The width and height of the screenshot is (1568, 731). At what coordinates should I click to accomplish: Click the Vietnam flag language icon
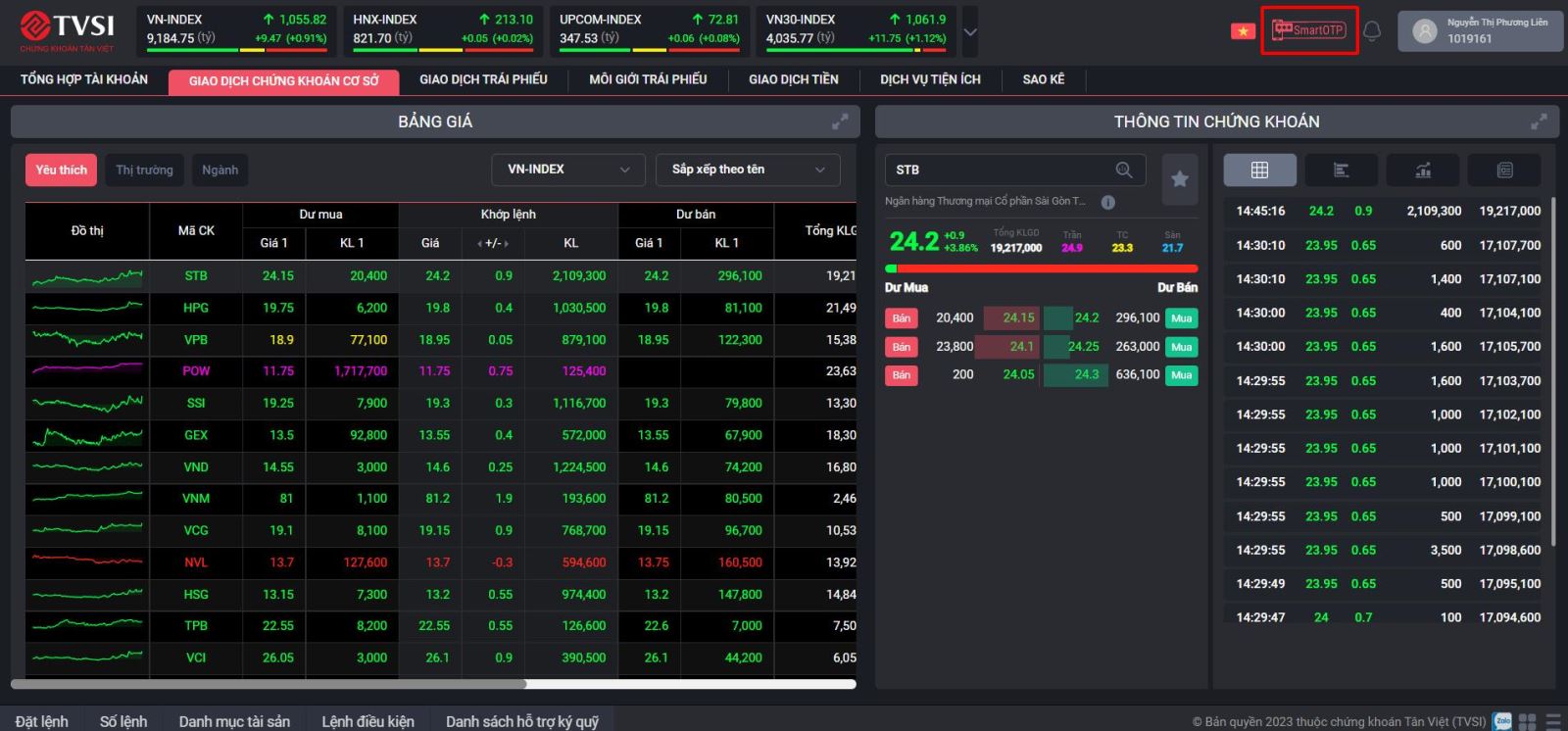(1243, 31)
